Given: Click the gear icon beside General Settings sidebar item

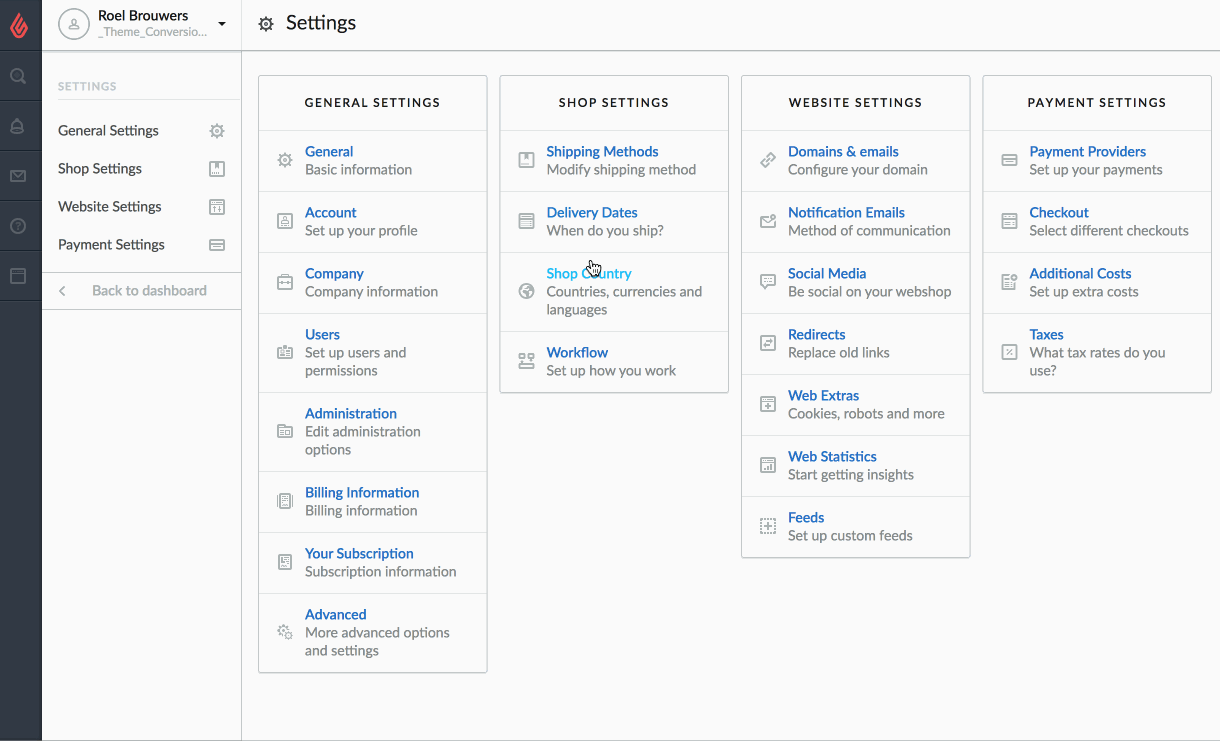Looking at the screenshot, I should point(217,131).
